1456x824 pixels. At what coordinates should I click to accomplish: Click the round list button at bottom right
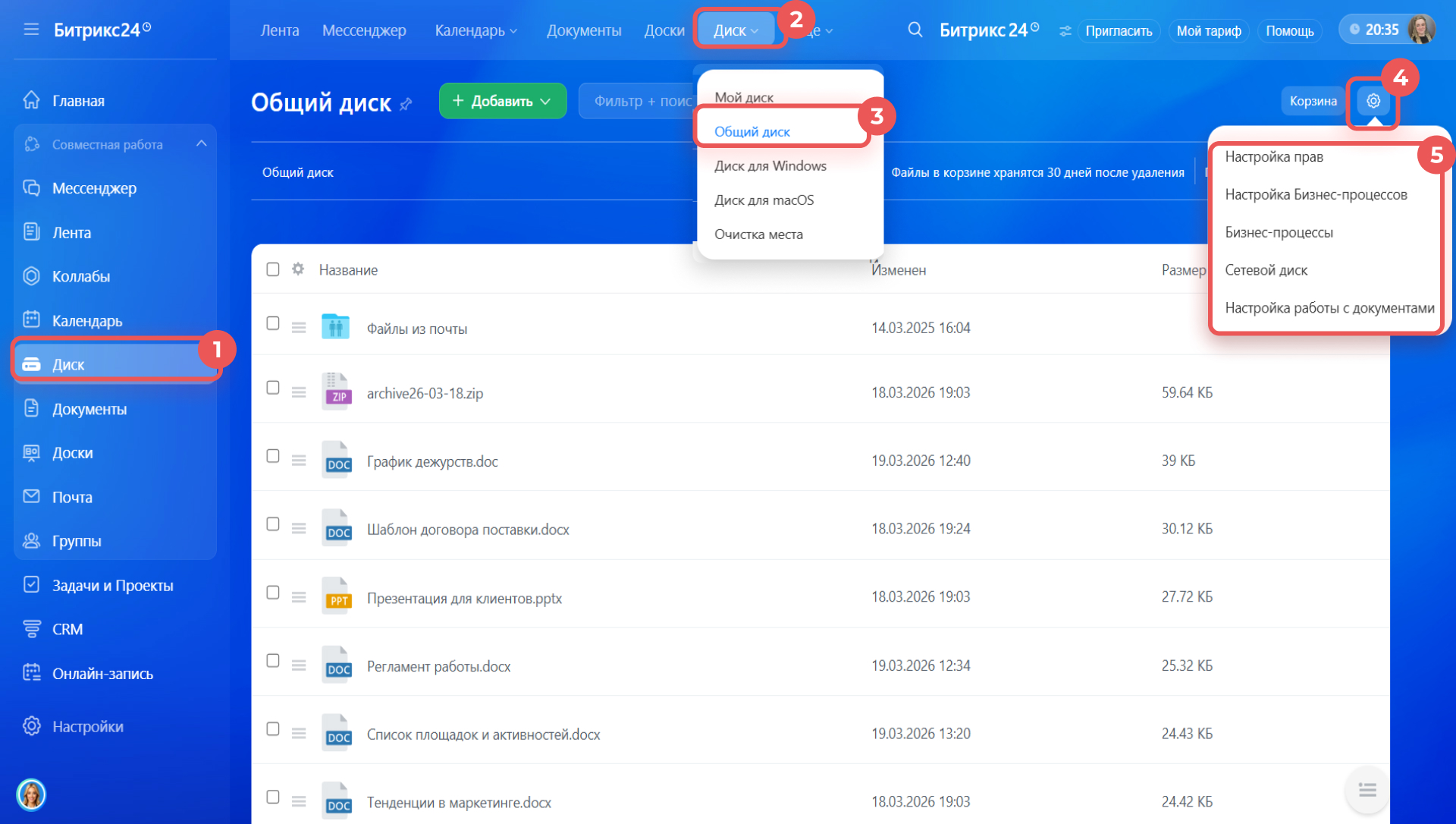(x=1367, y=791)
